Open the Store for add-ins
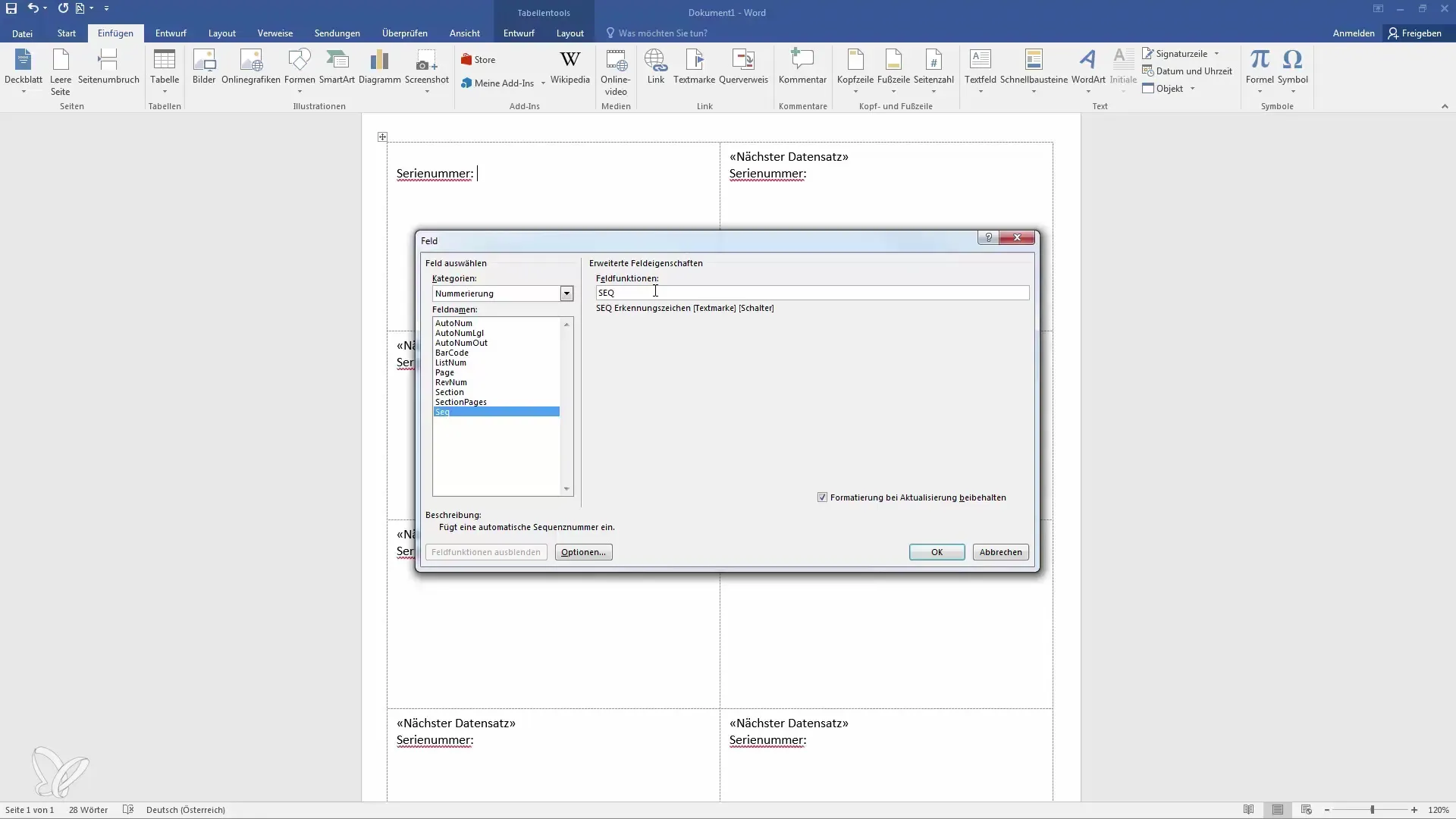Viewport: 1456px width, 819px height. coord(479,60)
